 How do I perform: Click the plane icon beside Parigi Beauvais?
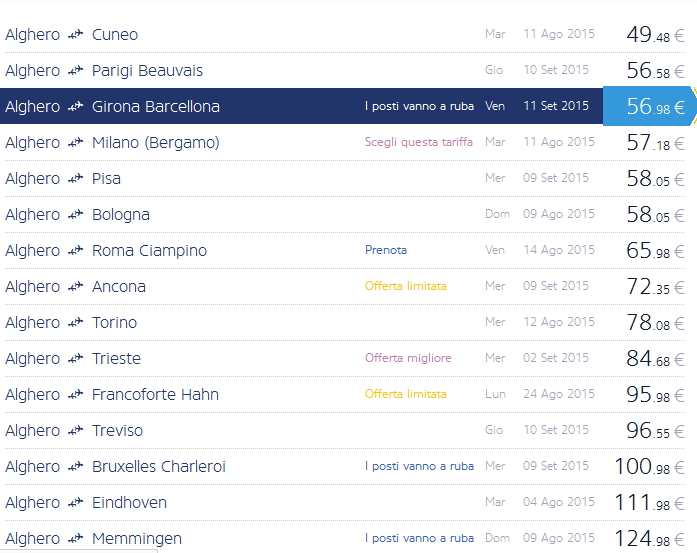coord(75,71)
